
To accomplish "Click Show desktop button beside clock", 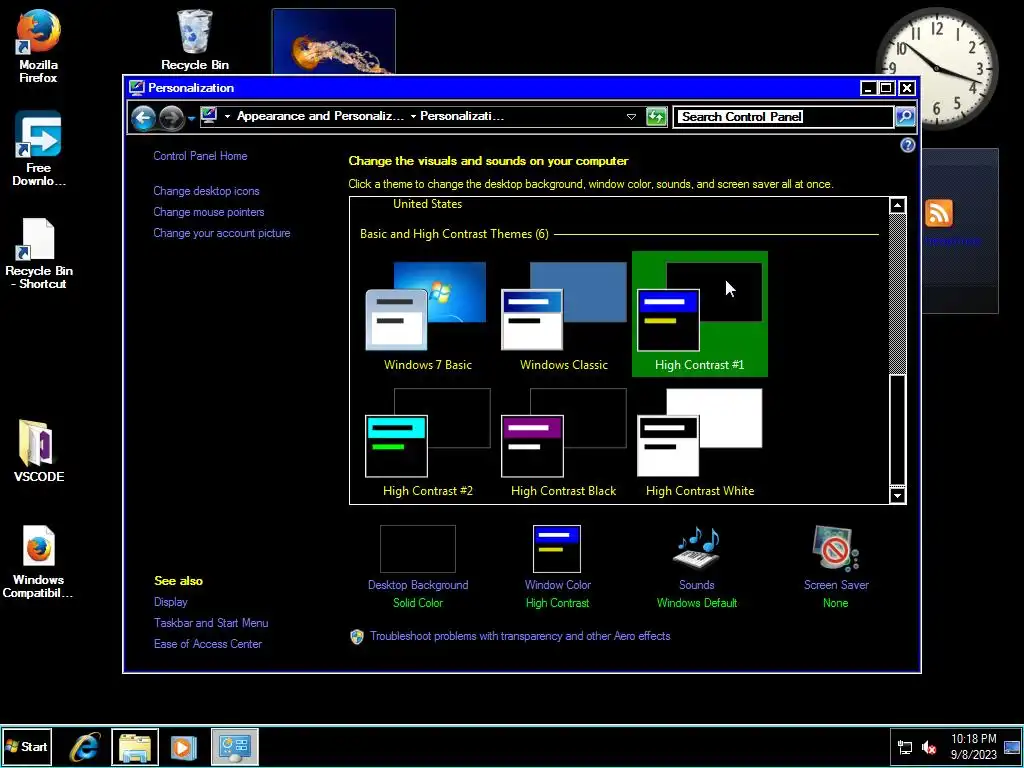I will coord(1012,747).
